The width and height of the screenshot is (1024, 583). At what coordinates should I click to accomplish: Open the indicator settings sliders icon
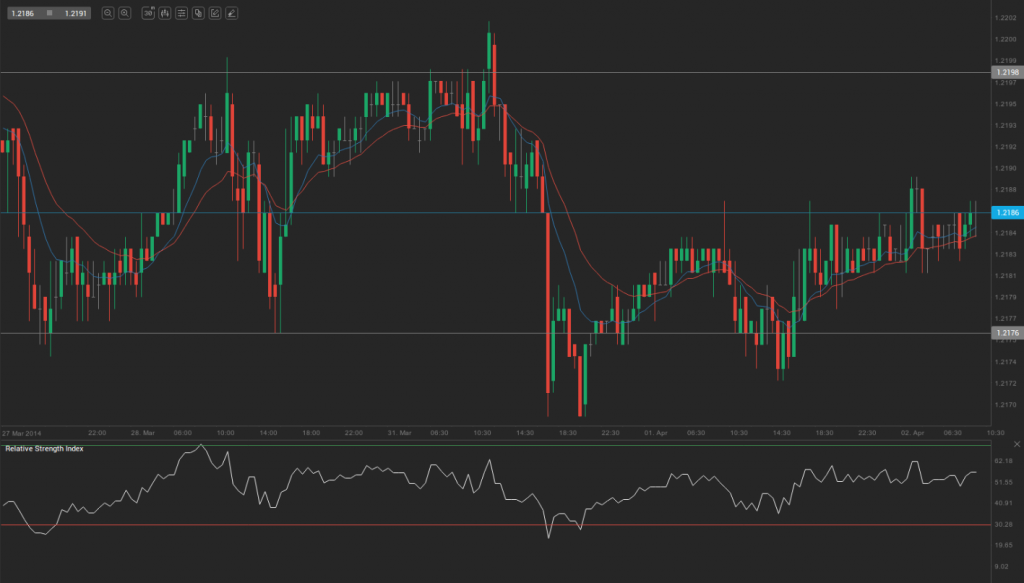coord(181,13)
